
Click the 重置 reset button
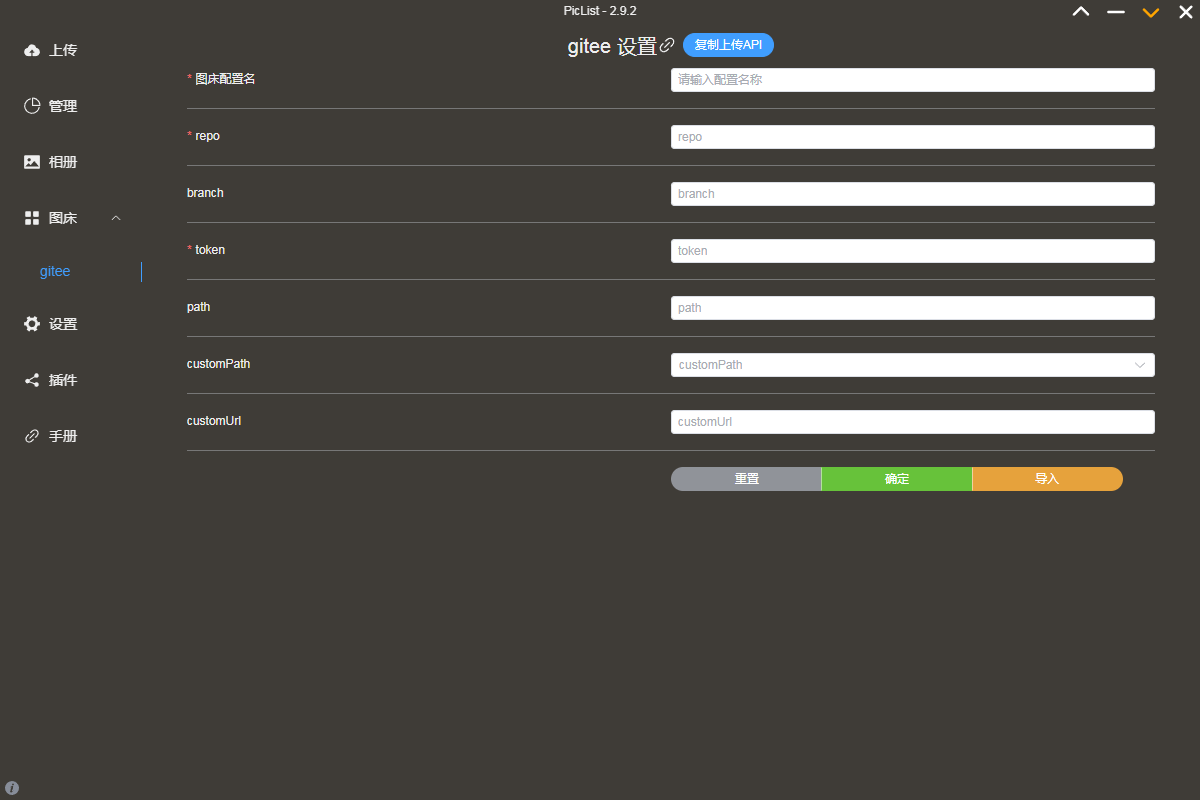746,479
